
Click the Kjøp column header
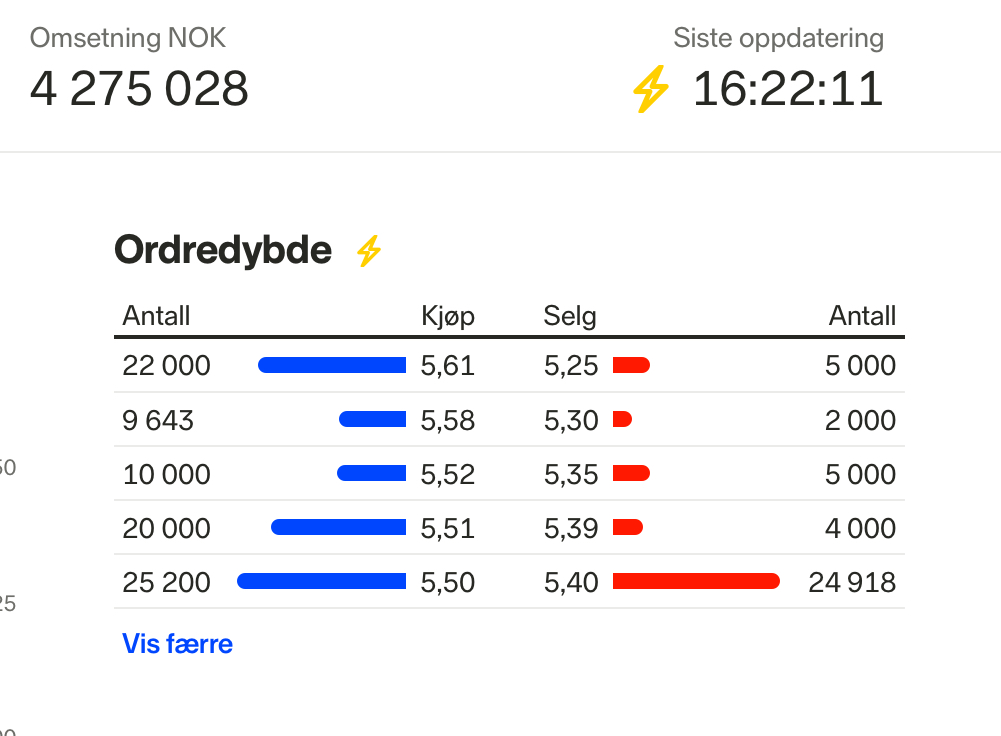pos(447,317)
